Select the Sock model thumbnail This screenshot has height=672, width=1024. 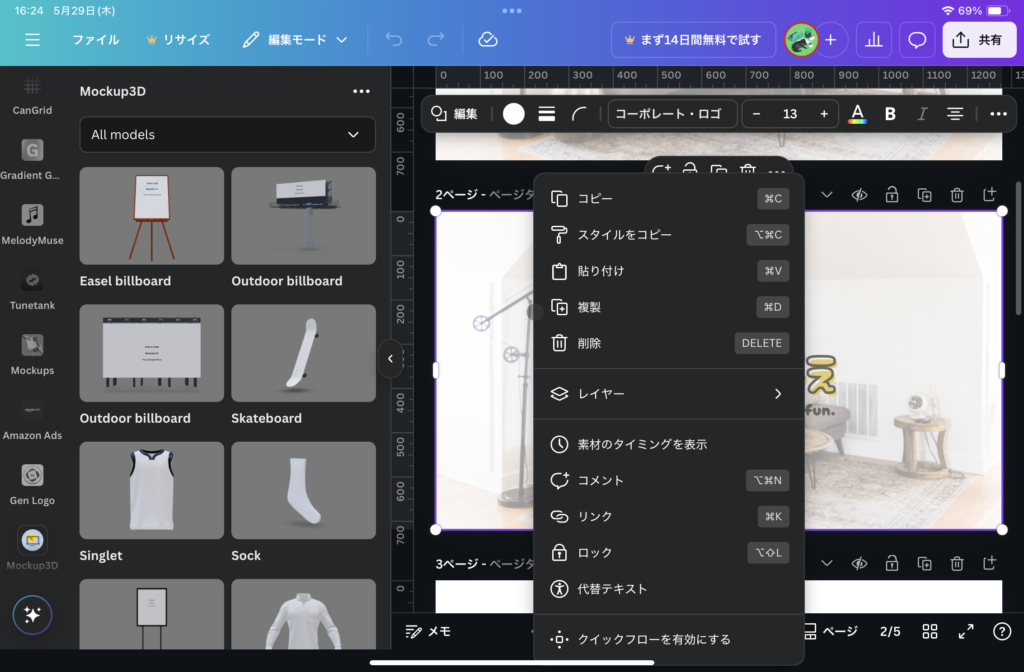(303, 490)
